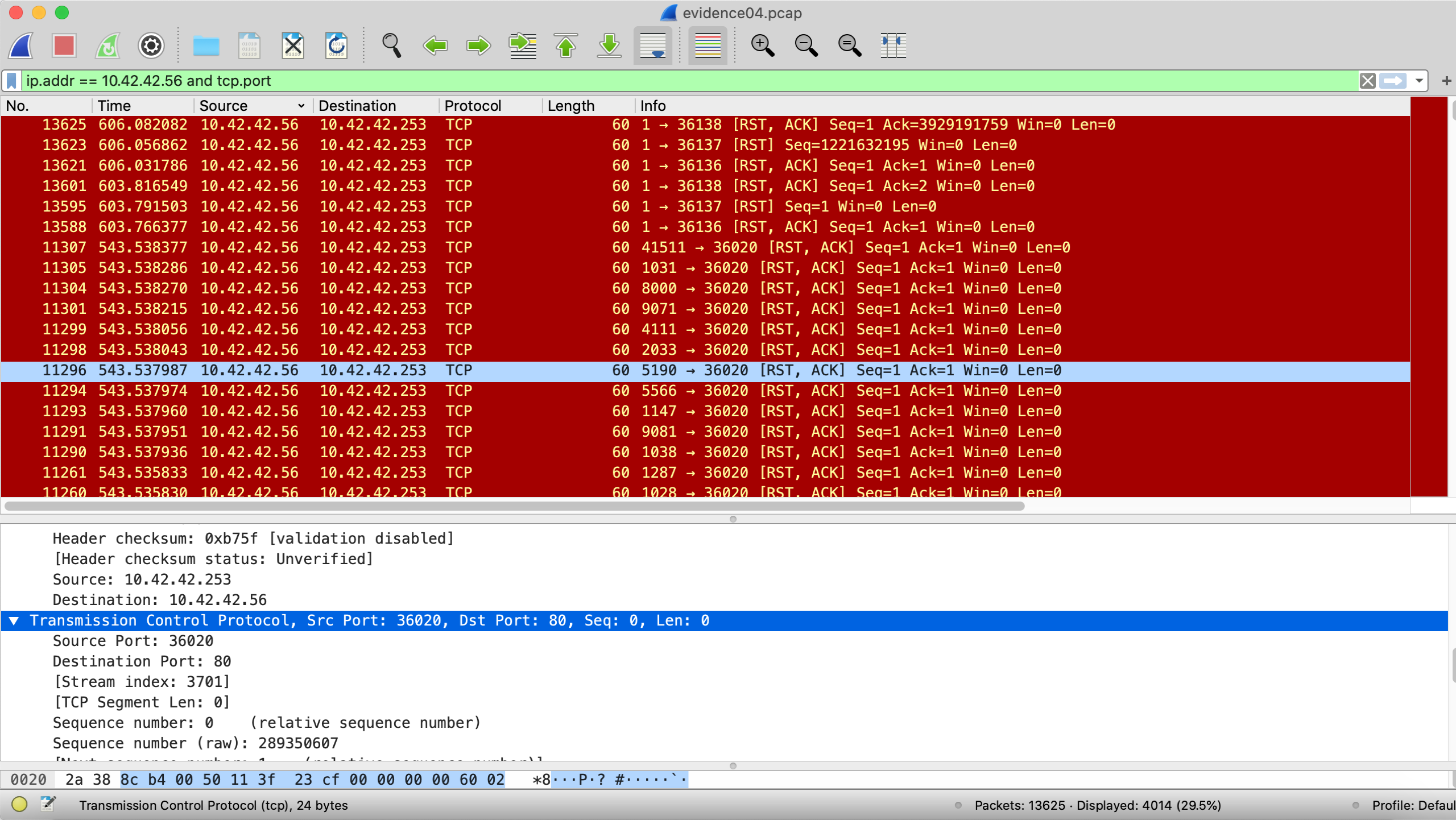Open the saved filter bookmarks menu
Image resolution: width=1456 pixels, height=820 pixels.
11,80
